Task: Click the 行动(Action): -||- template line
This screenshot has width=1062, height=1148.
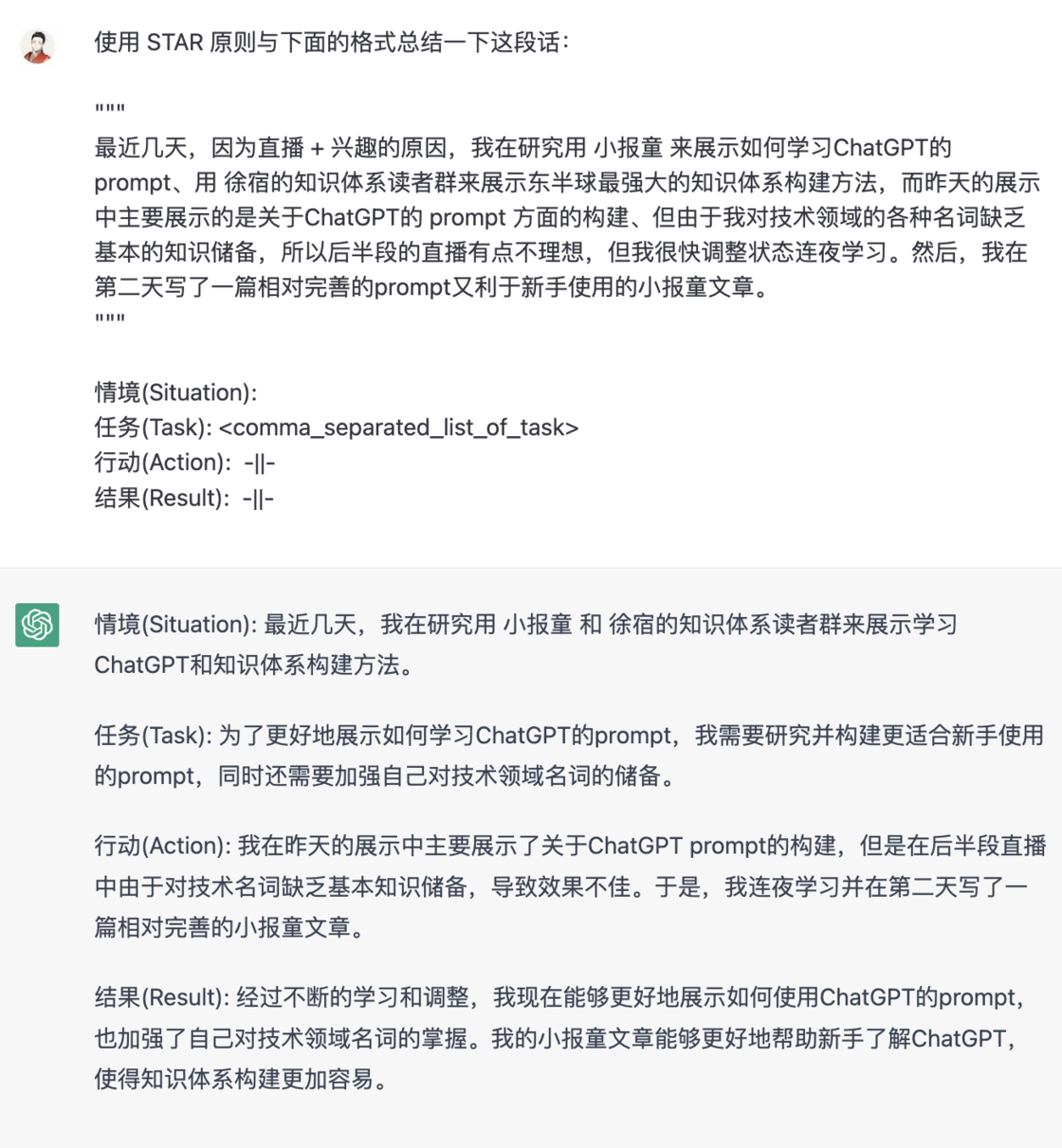Action: 185,463
